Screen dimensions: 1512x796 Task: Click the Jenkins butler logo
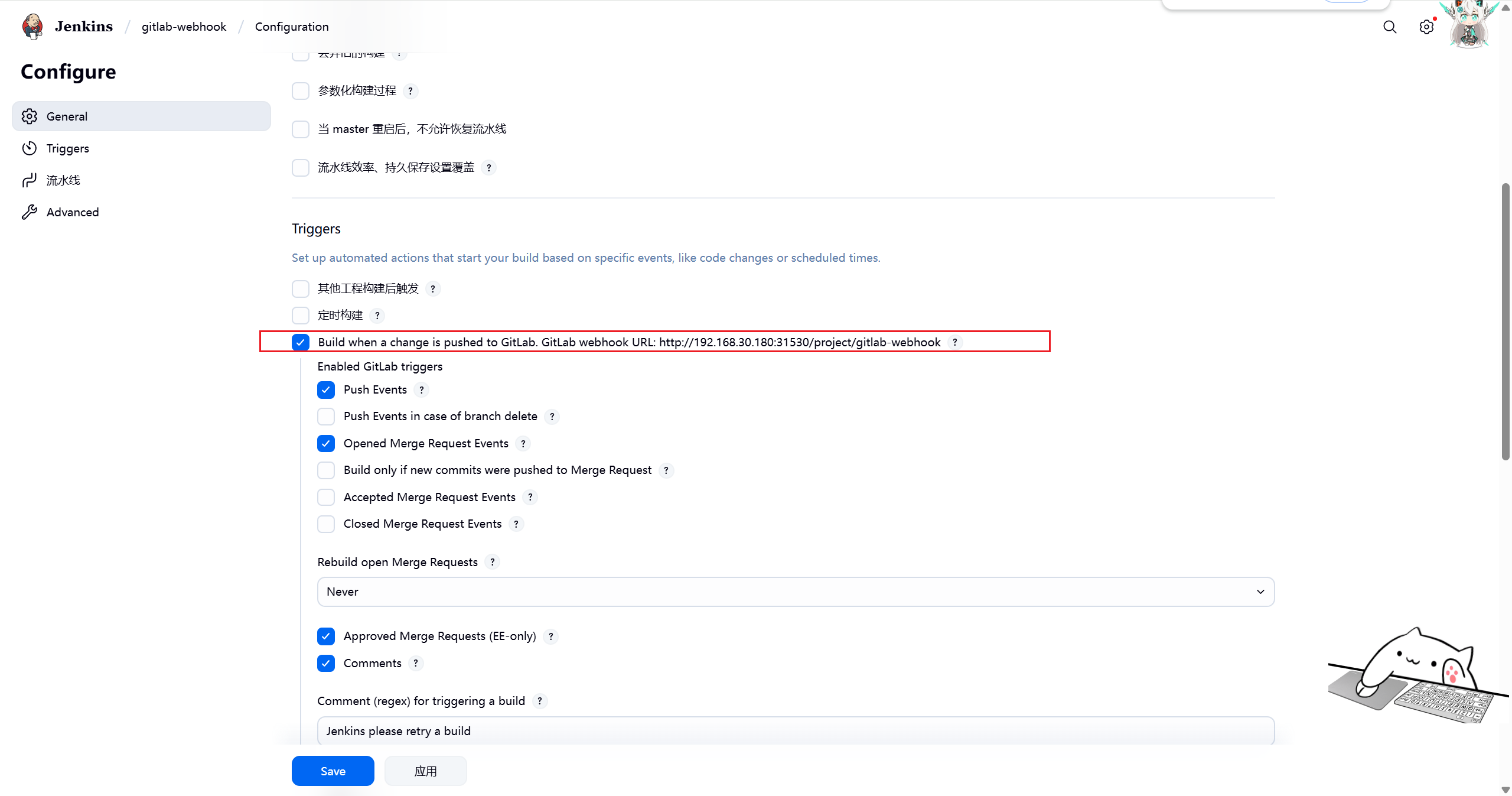[32, 27]
